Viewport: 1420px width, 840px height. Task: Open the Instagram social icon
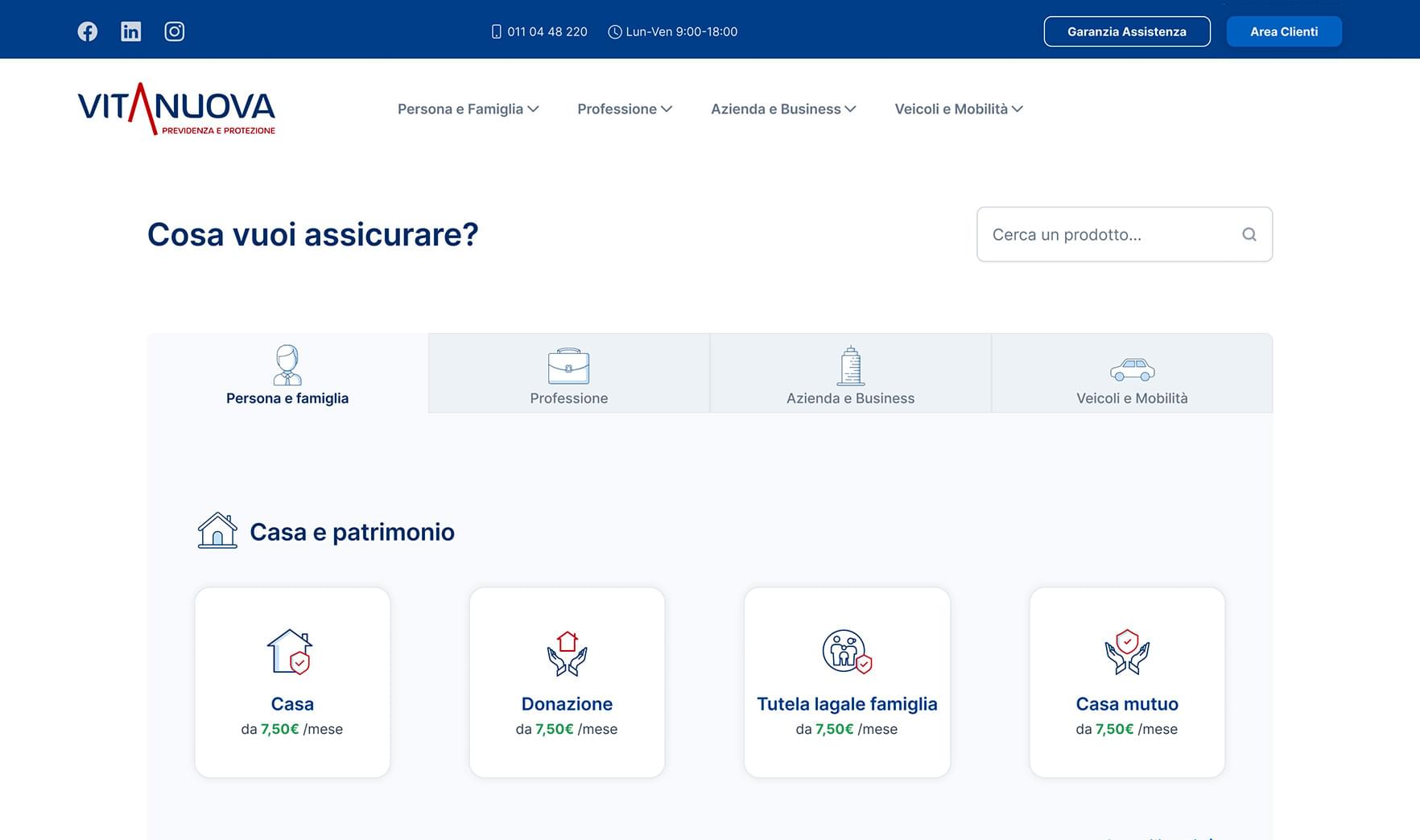coord(175,31)
